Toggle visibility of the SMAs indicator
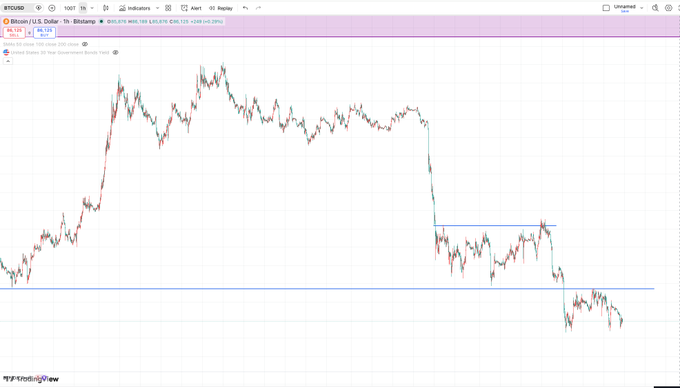Image resolution: width=680 pixels, height=388 pixels. (x=85, y=44)
